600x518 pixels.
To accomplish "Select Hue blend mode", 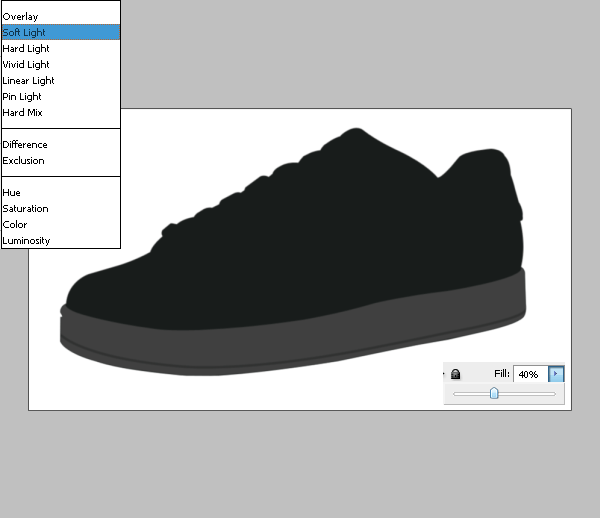I will (x=61, y=193).
